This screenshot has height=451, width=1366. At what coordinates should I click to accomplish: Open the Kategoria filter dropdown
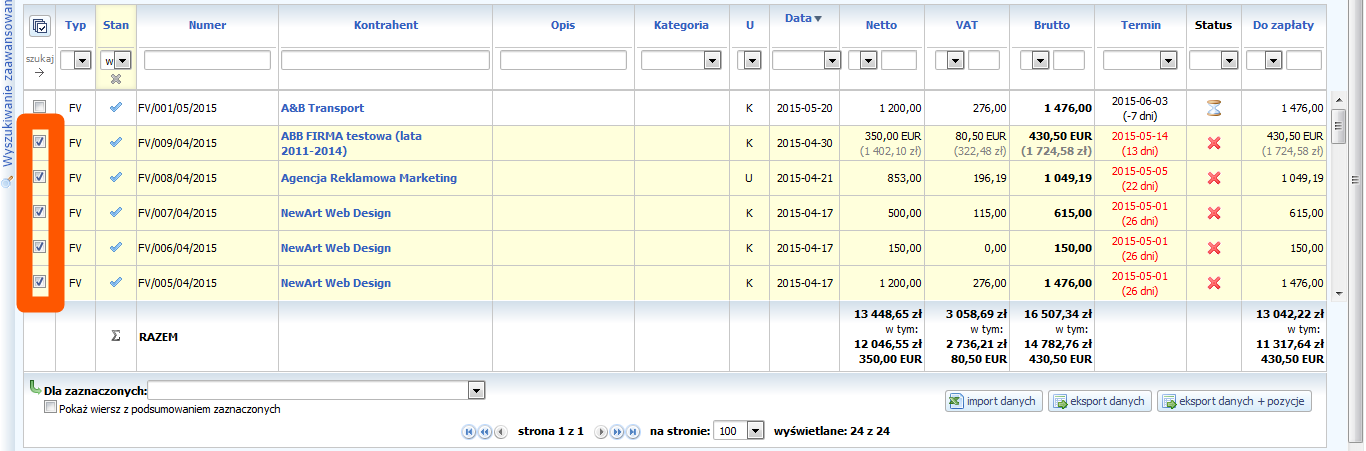coord(711,61)
